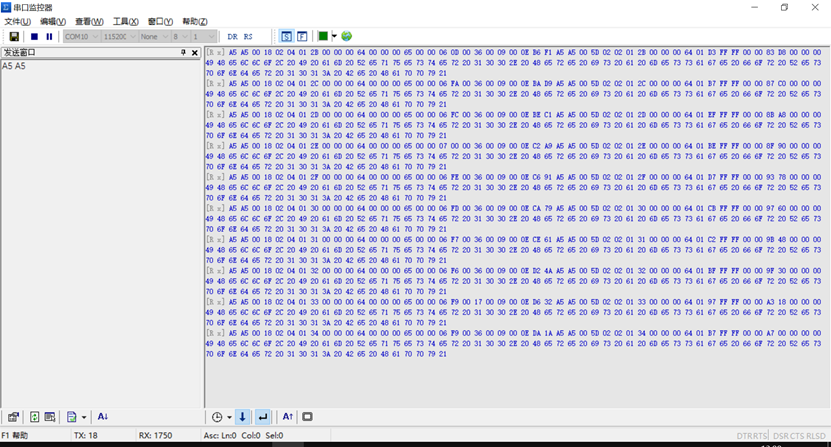Click the TX: 18 status bar entry

86,435
